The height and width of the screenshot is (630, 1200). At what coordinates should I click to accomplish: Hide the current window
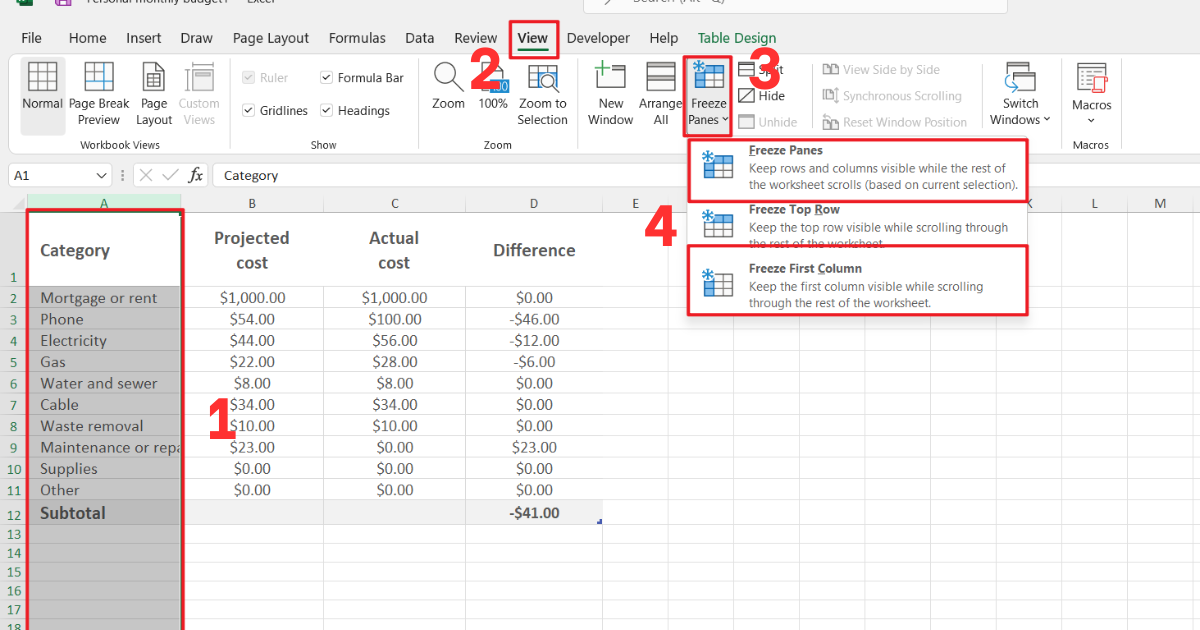[x=762, y=96]
